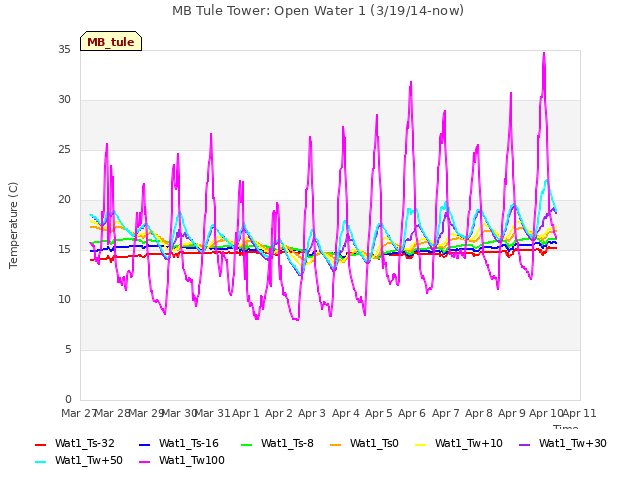Click the y-axis tick label 30
Image resolution: width=640 pixels, height=480 pixels.
pyautogui.click(x=64, y=100)
